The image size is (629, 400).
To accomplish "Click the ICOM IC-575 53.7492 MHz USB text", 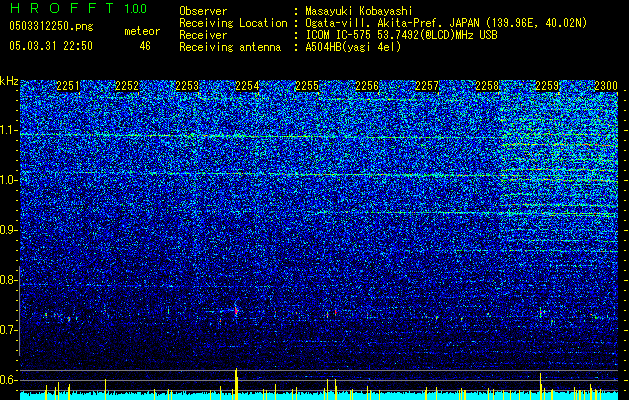I will [x=401, y=35].
